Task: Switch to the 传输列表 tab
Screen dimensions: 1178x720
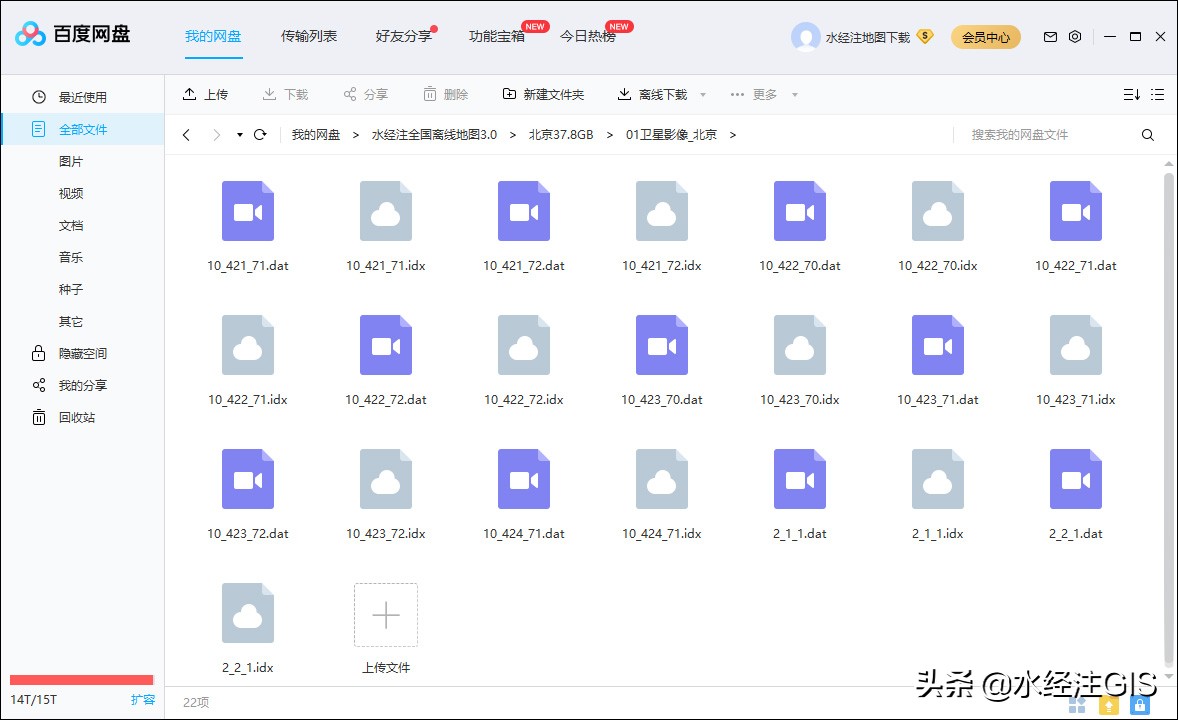Action: point(308,33)
